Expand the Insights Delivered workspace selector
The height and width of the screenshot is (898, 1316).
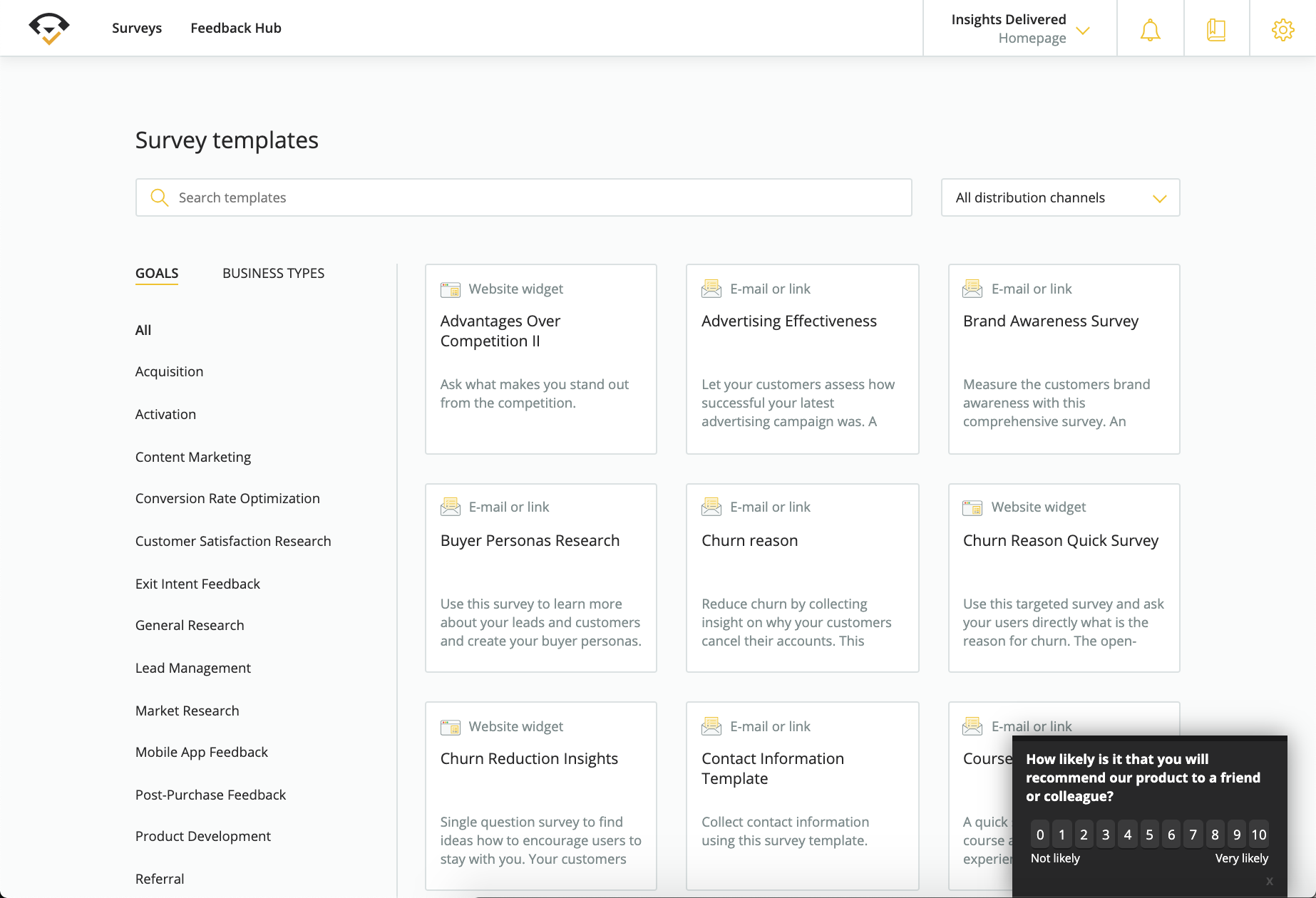[x=1083, y=31]
